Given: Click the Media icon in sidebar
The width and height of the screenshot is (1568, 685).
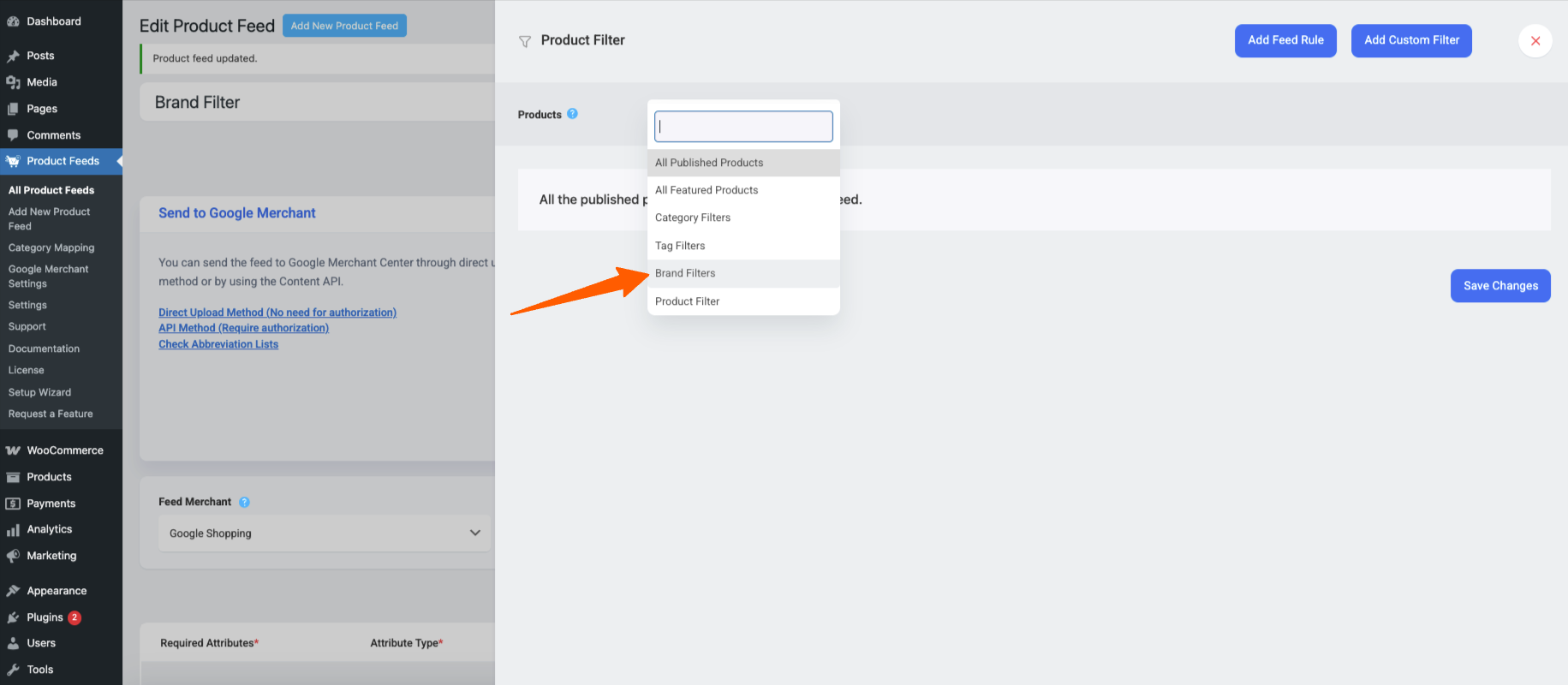Looking at the screenshot, I should 13,82.
